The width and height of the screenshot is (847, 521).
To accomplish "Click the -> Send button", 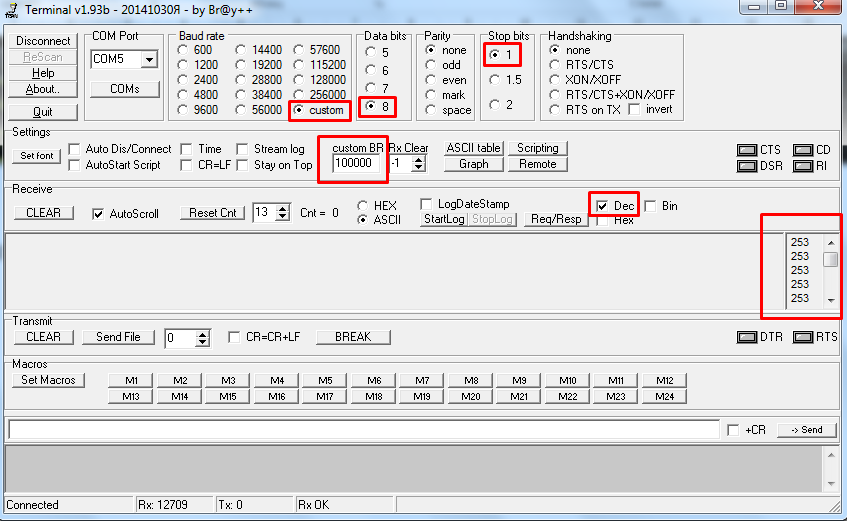I will 807,430.
